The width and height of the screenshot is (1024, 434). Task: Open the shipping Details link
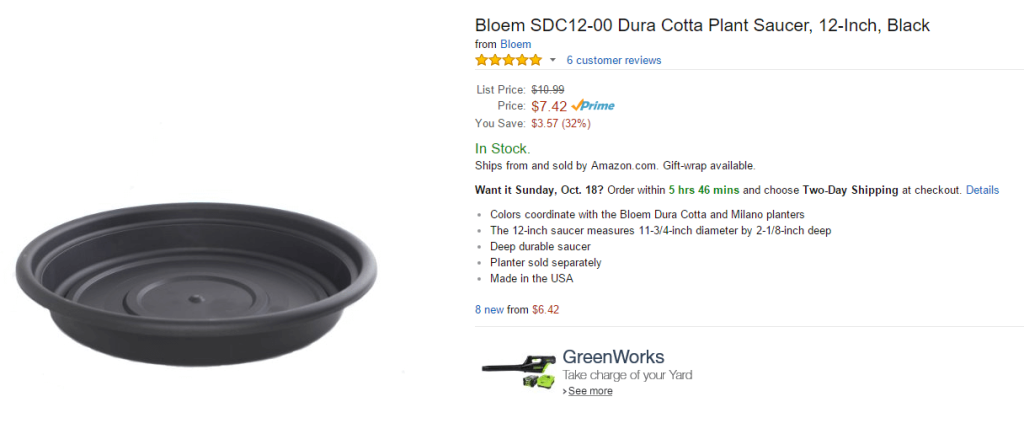982,190
